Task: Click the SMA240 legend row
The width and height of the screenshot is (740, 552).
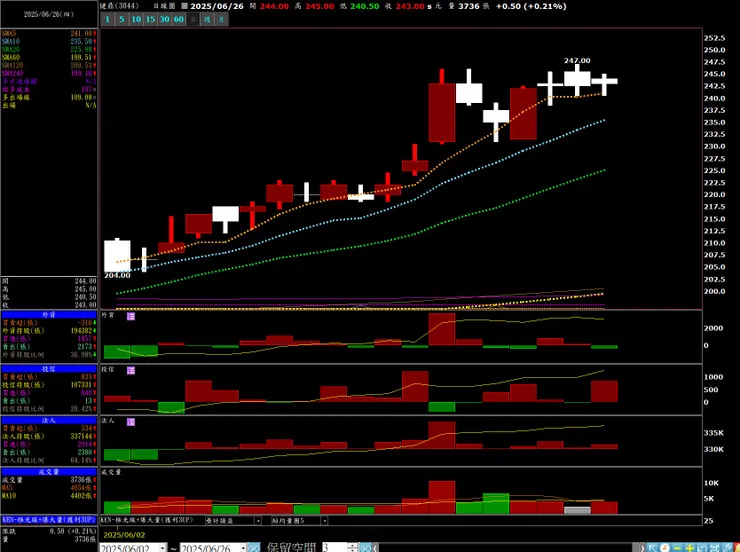Action: click(49, 74)
